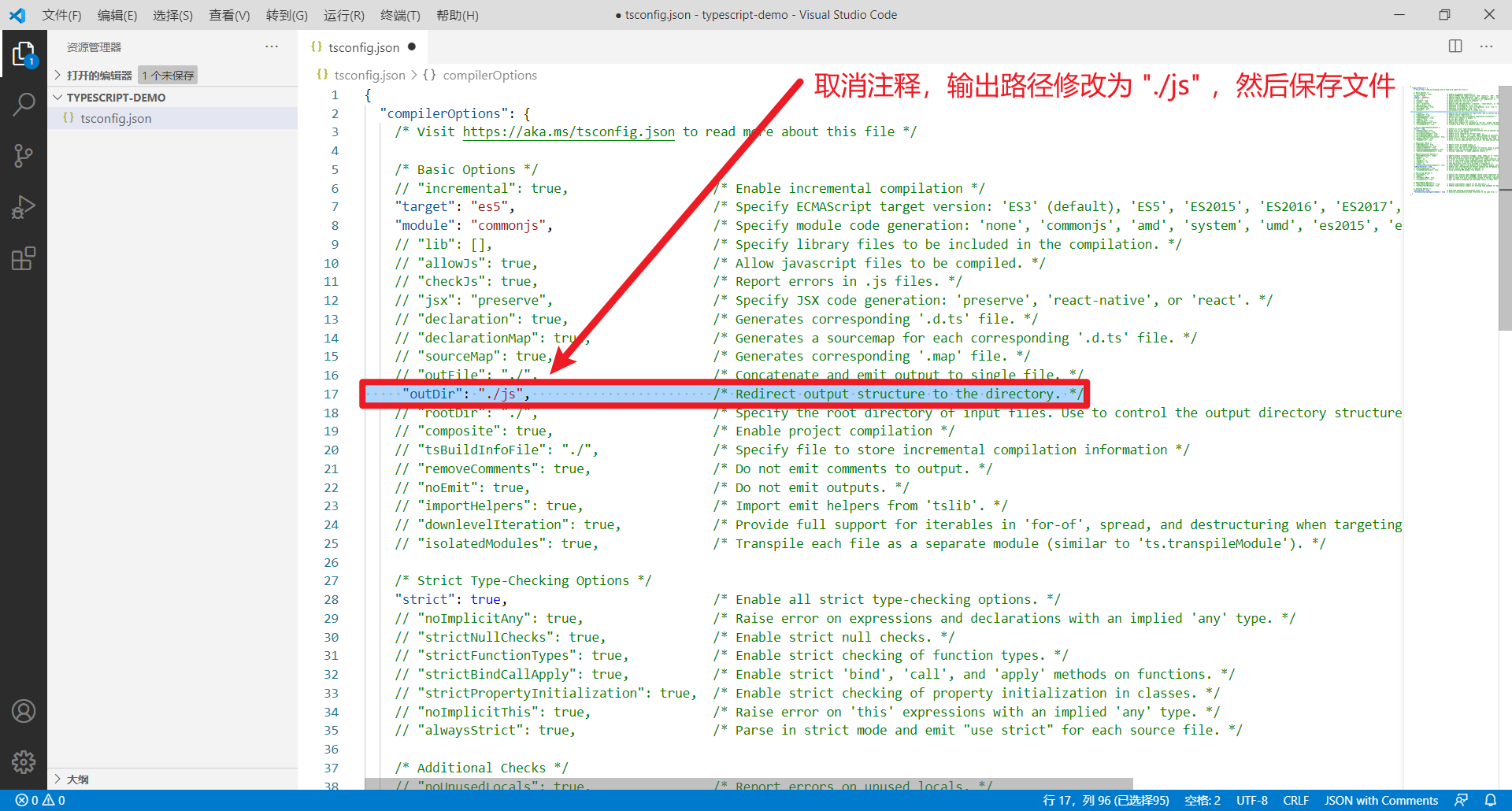Screen dimensions: 1512x811
Task: Open the Manage gear icon
Action: pyautogui.click(x=24, y=761)
